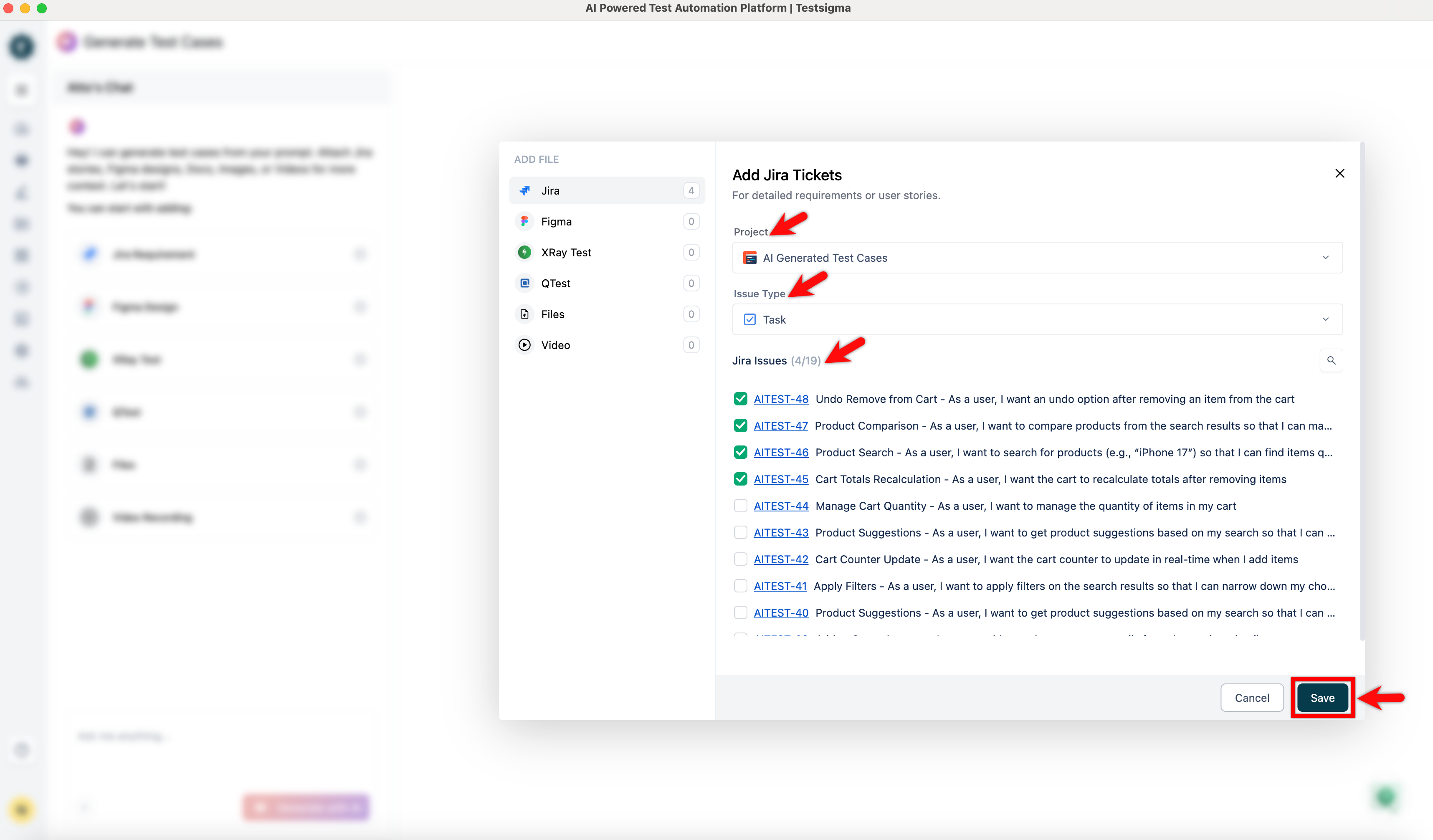Screen dimensions: 1433x840
Task: Select the Files source icon
Action: point(524,314)
